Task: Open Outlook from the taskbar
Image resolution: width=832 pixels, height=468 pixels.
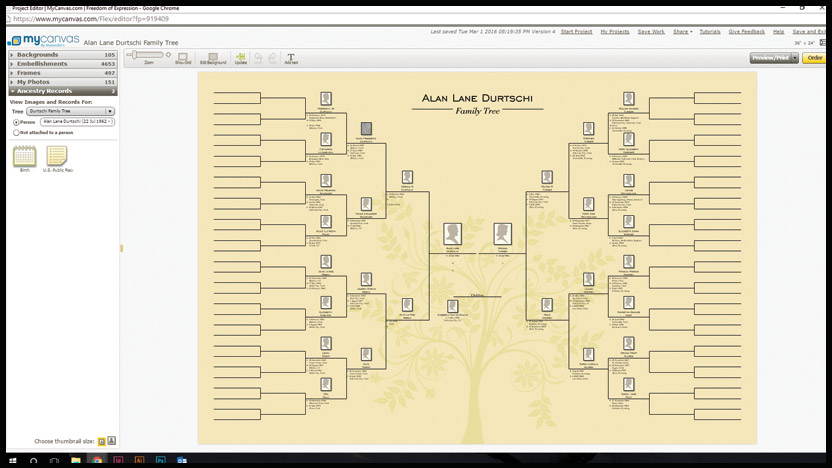Action: pos(181,461)
